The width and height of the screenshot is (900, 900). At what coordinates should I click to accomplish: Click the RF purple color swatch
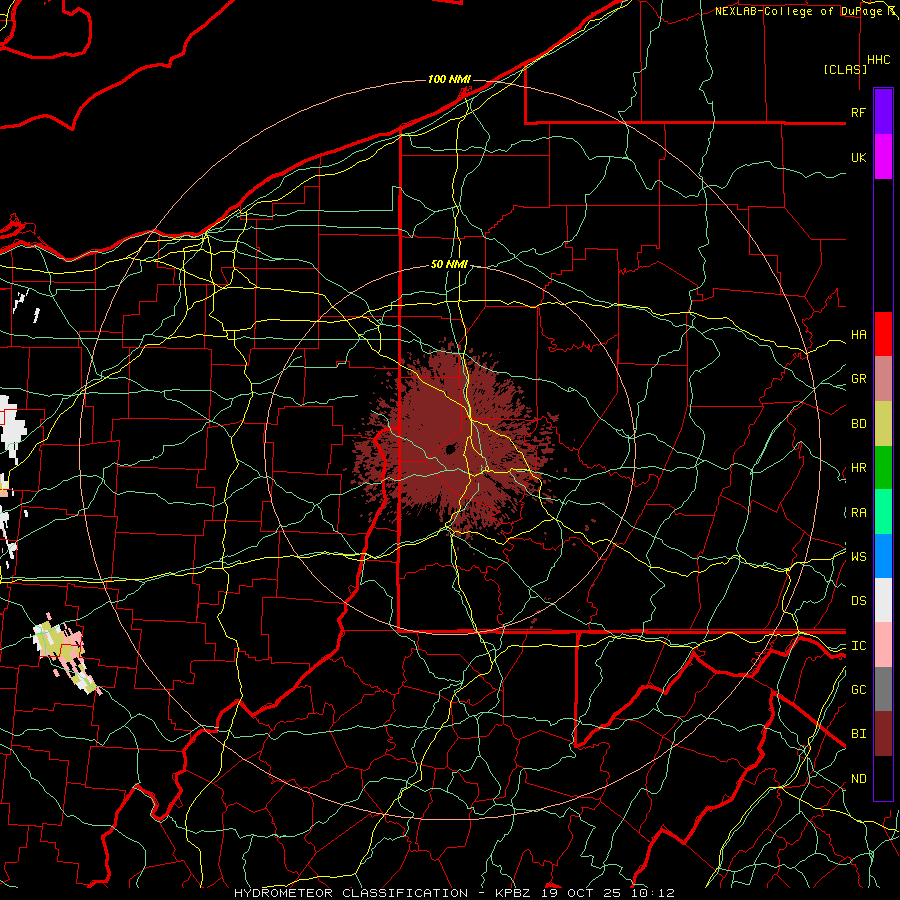coord(883,112)
